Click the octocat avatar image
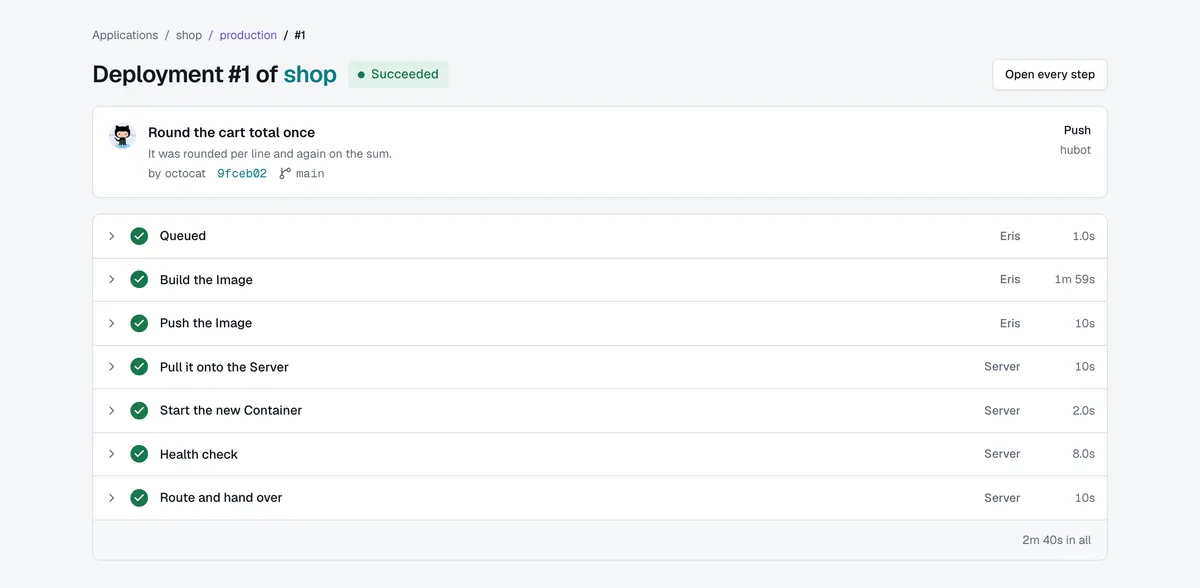 pyautogui.click(x=122, y=137)
